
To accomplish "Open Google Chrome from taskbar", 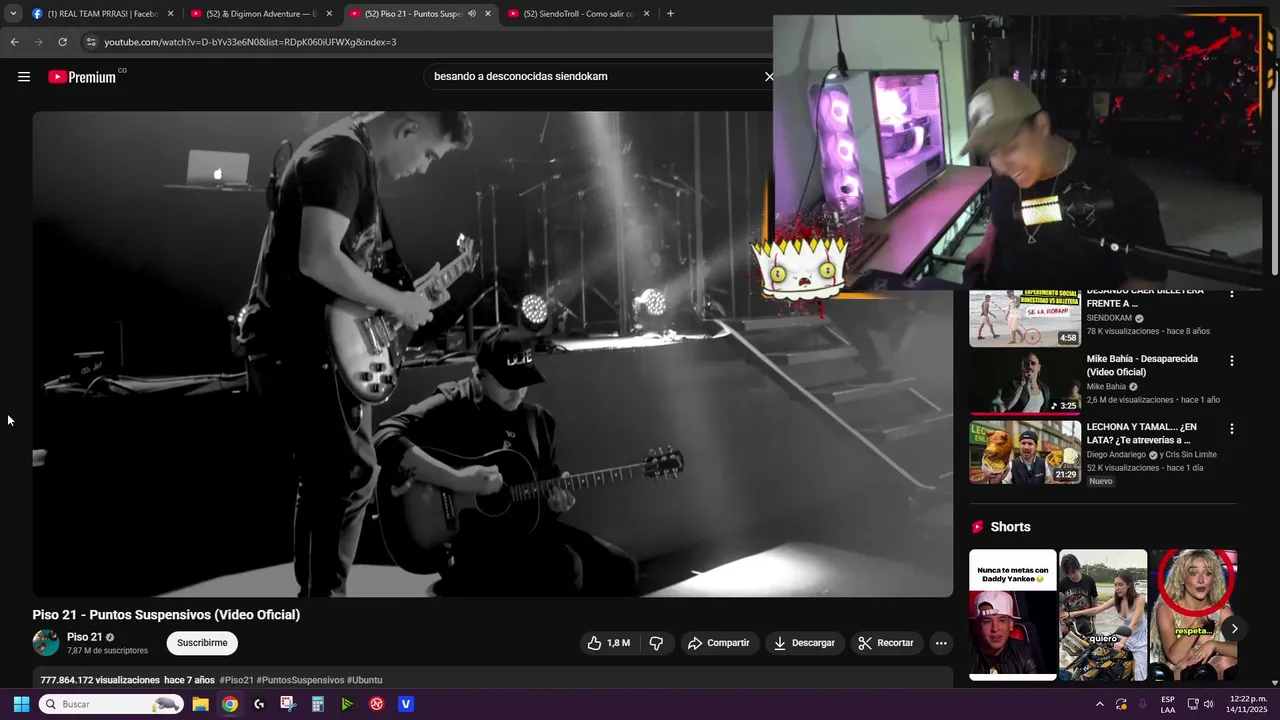I will click(230, 704).
